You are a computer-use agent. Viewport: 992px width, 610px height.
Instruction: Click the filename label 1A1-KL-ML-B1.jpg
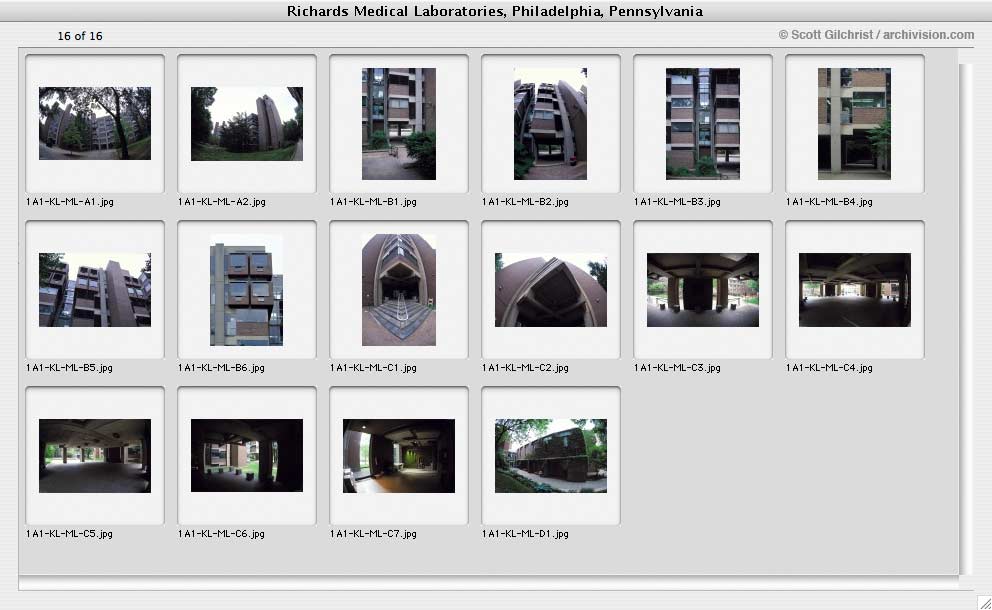tap(373, 202)
